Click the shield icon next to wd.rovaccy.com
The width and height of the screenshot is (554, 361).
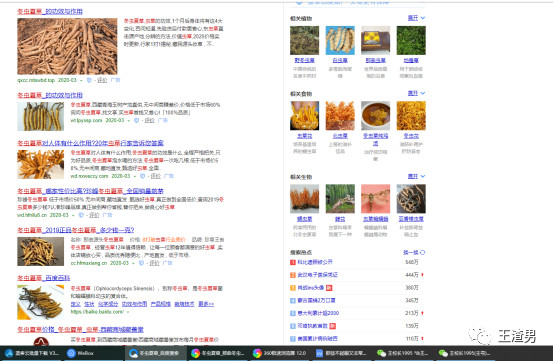(x=142, y=176)
